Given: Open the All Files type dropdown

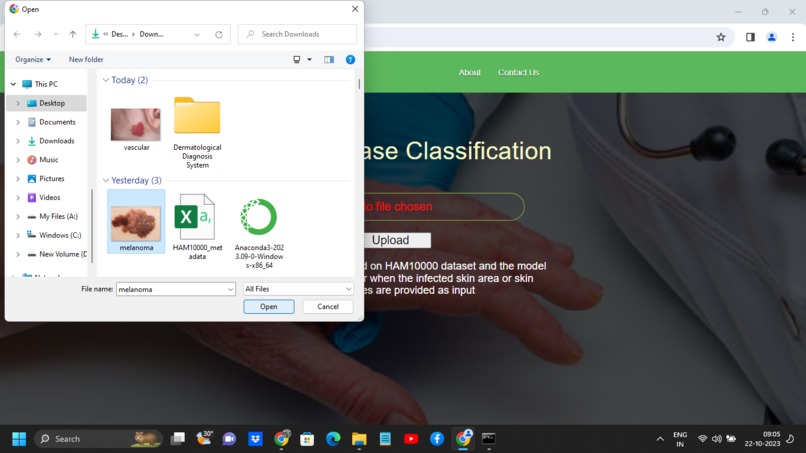Looking at the screenshot, I should tap(298, 289).
